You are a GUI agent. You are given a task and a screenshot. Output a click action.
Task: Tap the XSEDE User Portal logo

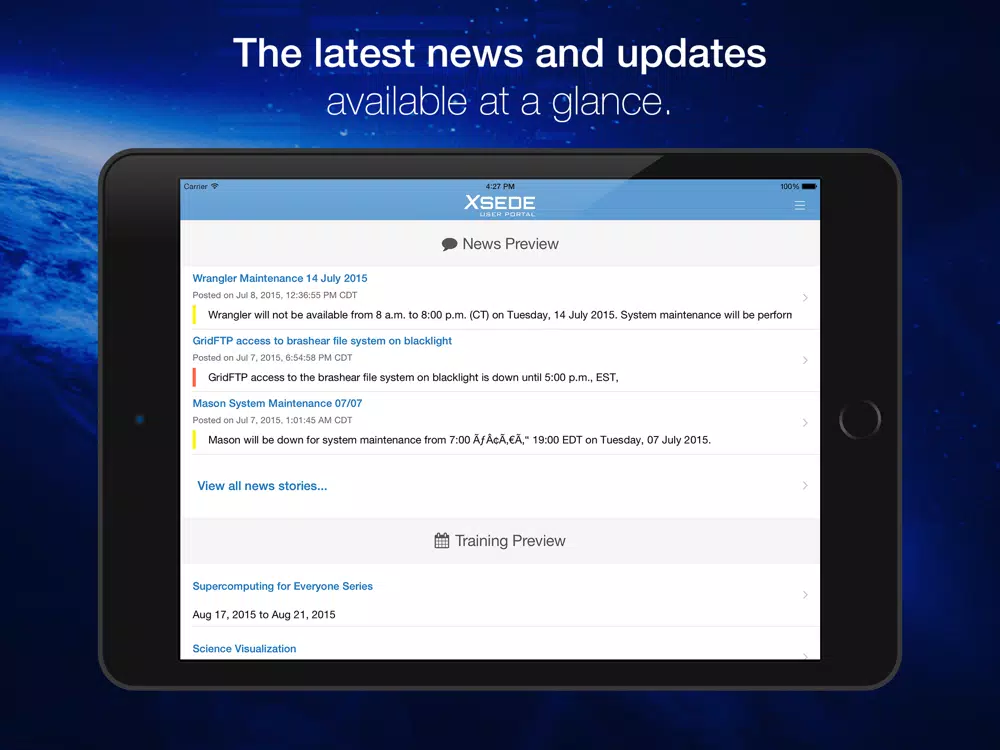(500, 205)
